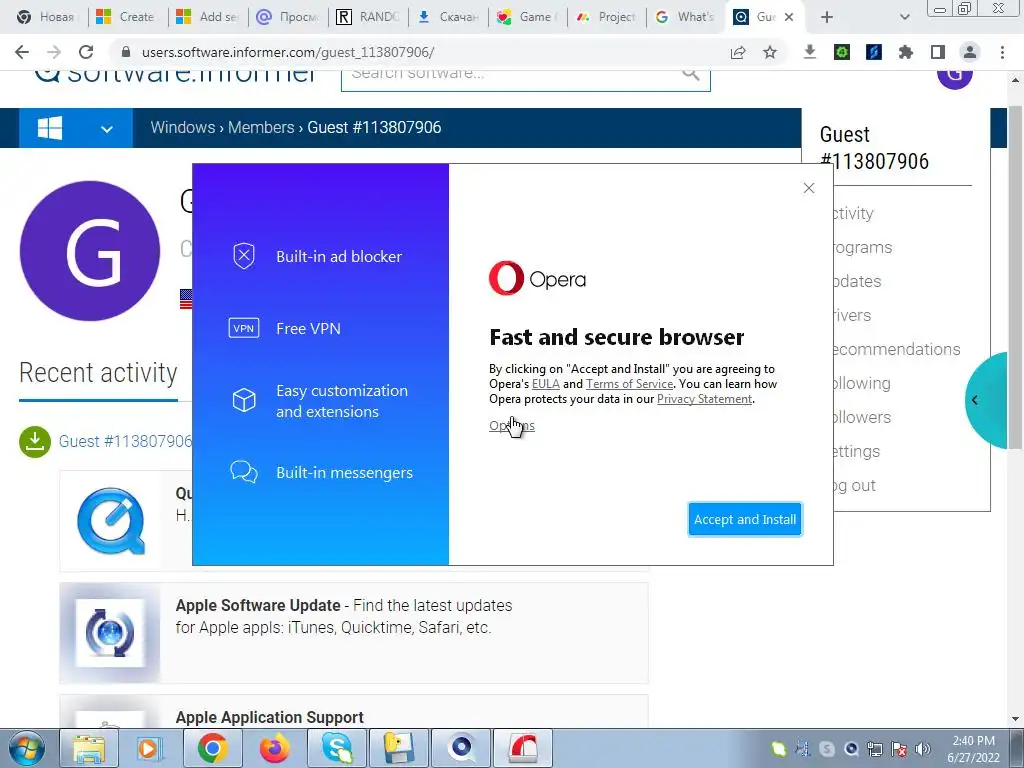Screen dimensions: 1024x768
Task: Click the address bar URL
Action: 287,52
